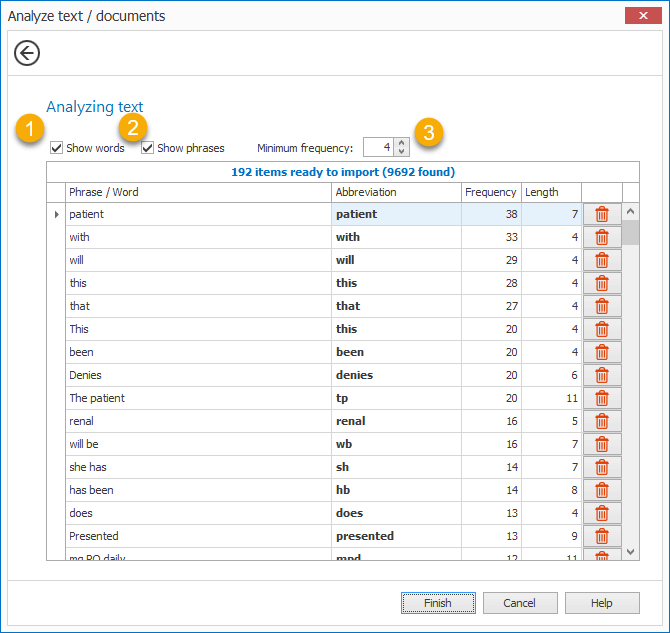Select the 'tp' abbreviation cell

pyautogui.click(x=396, y=398)
